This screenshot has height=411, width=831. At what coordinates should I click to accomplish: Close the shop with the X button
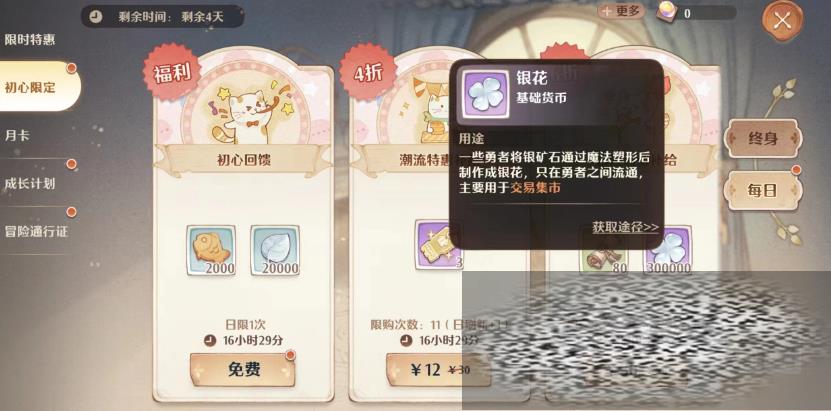[x=782, y=21]
